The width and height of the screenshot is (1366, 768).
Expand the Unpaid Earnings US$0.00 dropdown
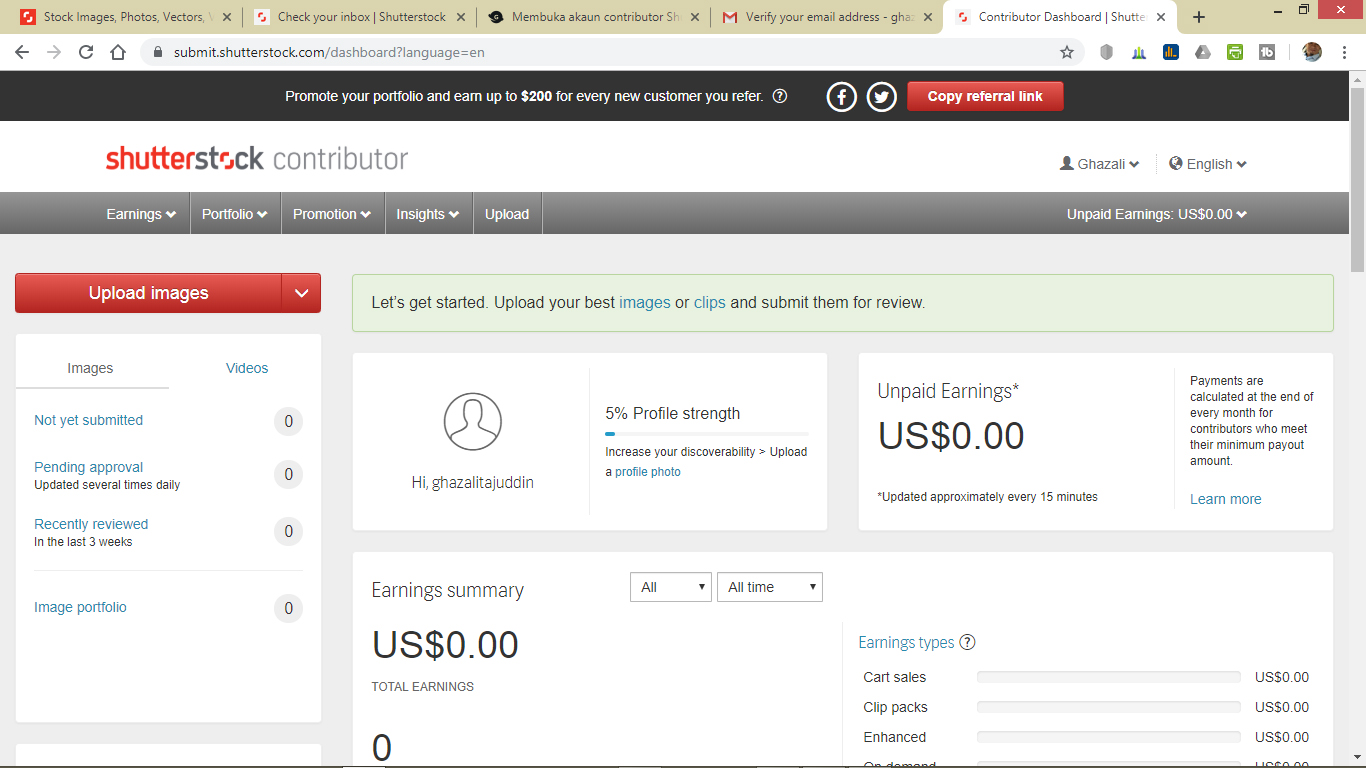(1157, 214)
